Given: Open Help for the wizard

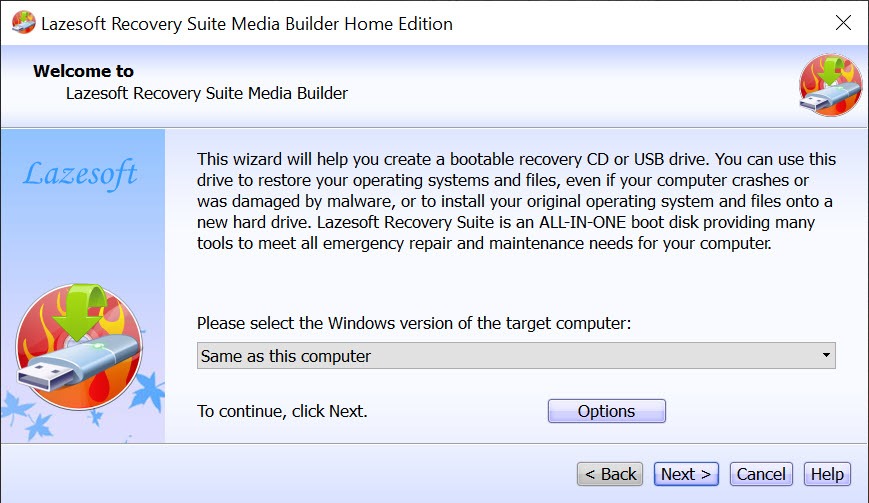Looking at the screenshot, I should 827,474.
